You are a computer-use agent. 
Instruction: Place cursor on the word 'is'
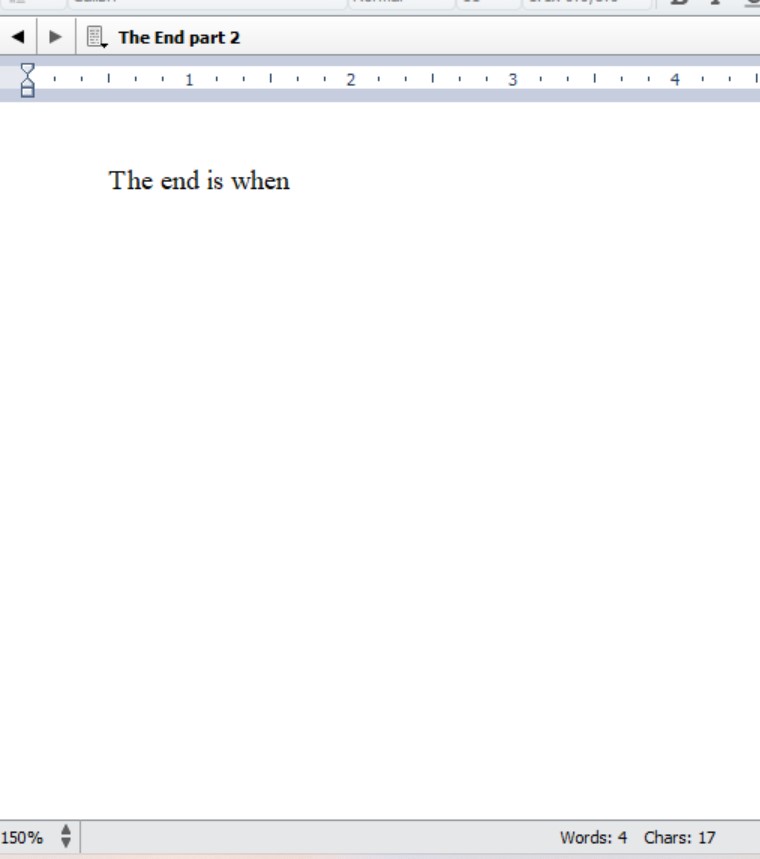[215, 181]
